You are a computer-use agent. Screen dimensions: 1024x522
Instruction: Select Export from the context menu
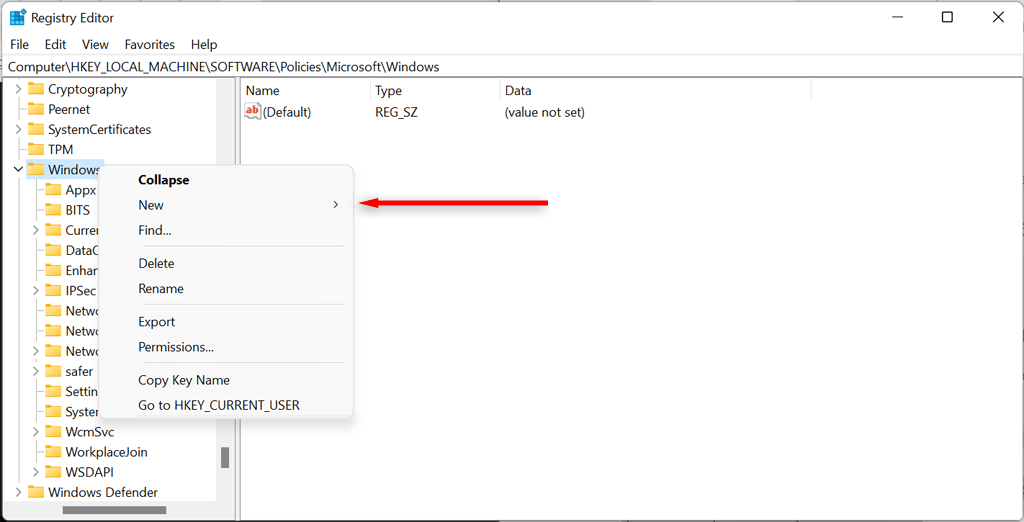pyautogui.click(x=157, y=322)
